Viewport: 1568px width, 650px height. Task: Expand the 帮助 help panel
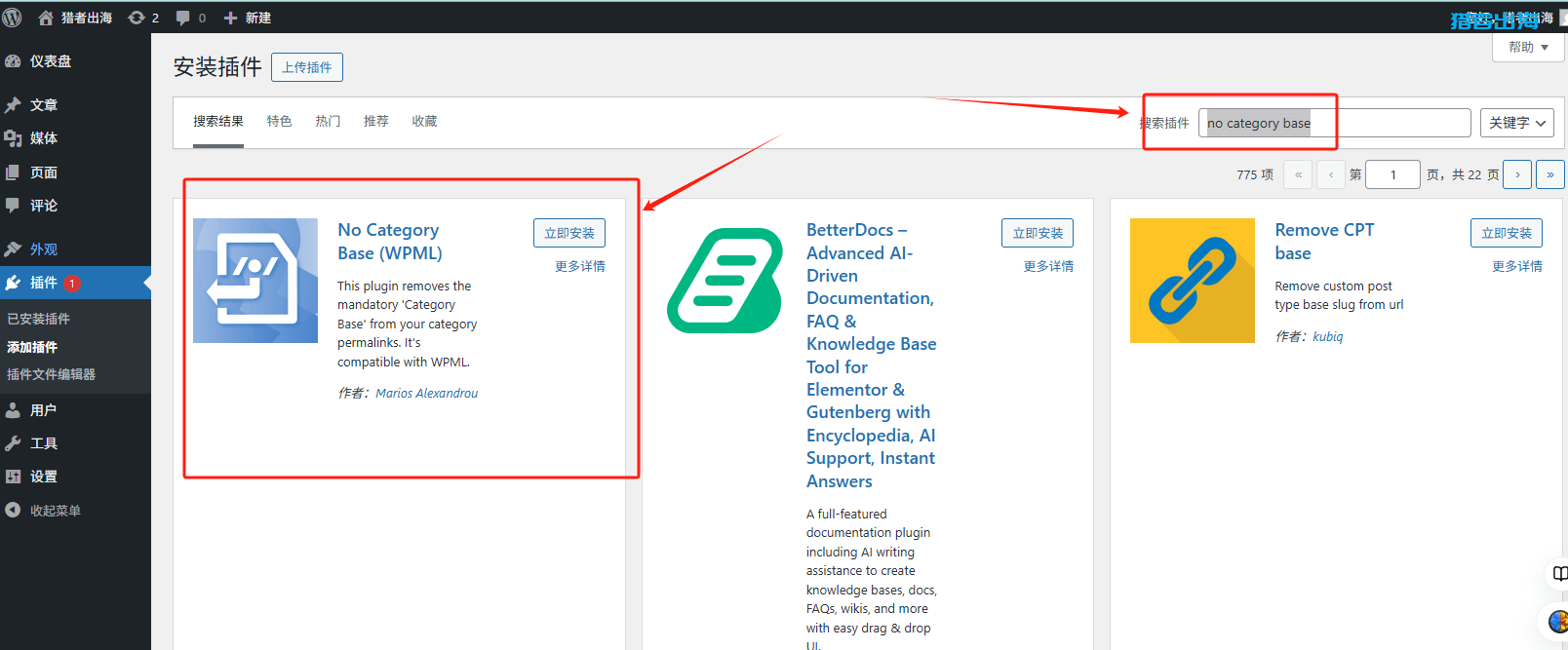[x=1527, y=47]
